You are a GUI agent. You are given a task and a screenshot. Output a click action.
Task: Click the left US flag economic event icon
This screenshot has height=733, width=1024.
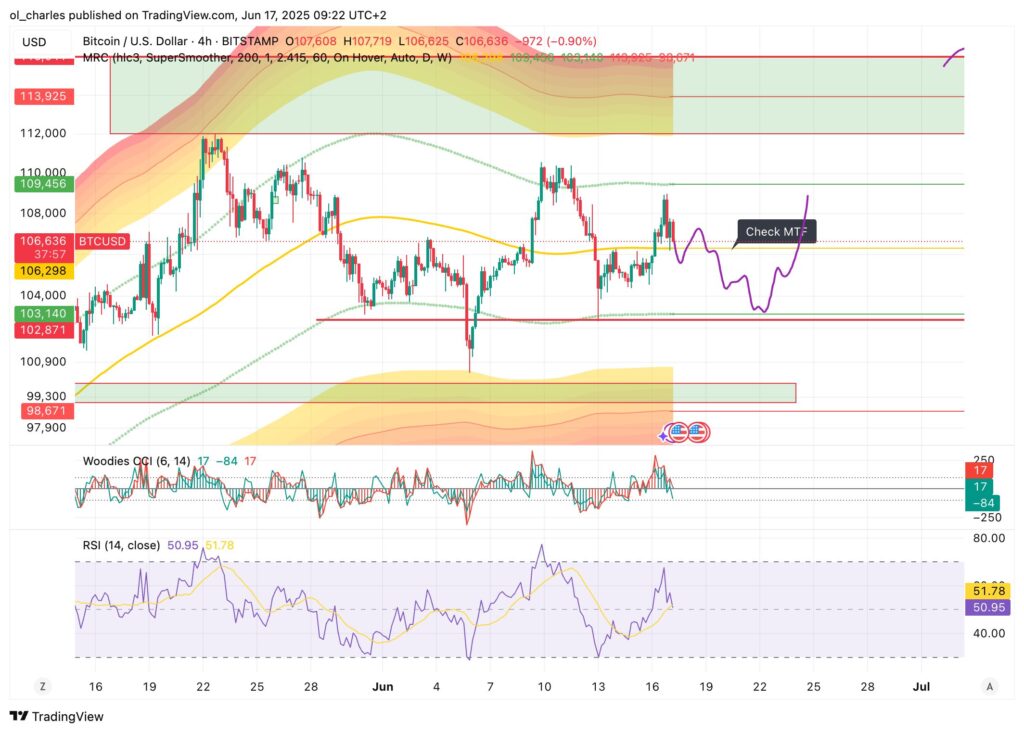click(679, 432)
